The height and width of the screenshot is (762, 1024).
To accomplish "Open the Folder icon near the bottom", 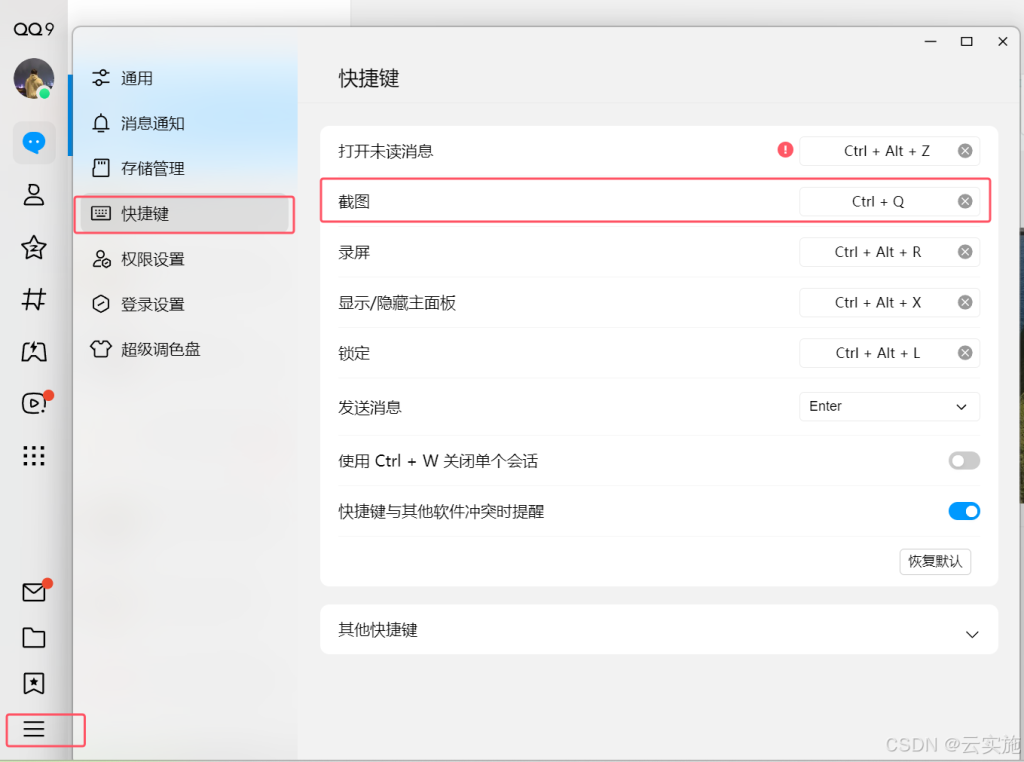I will pyautogui.click(x=33, y=637).
